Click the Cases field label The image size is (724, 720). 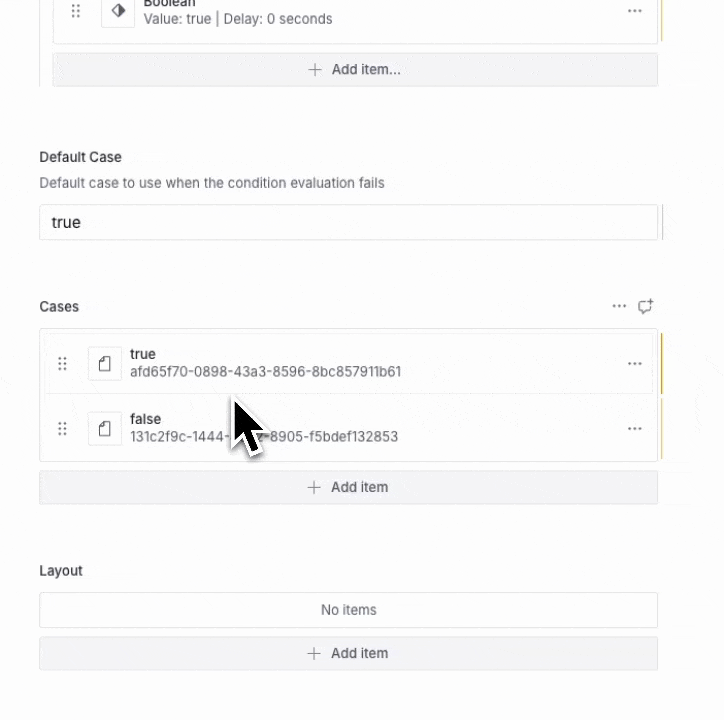pos(59,307)
